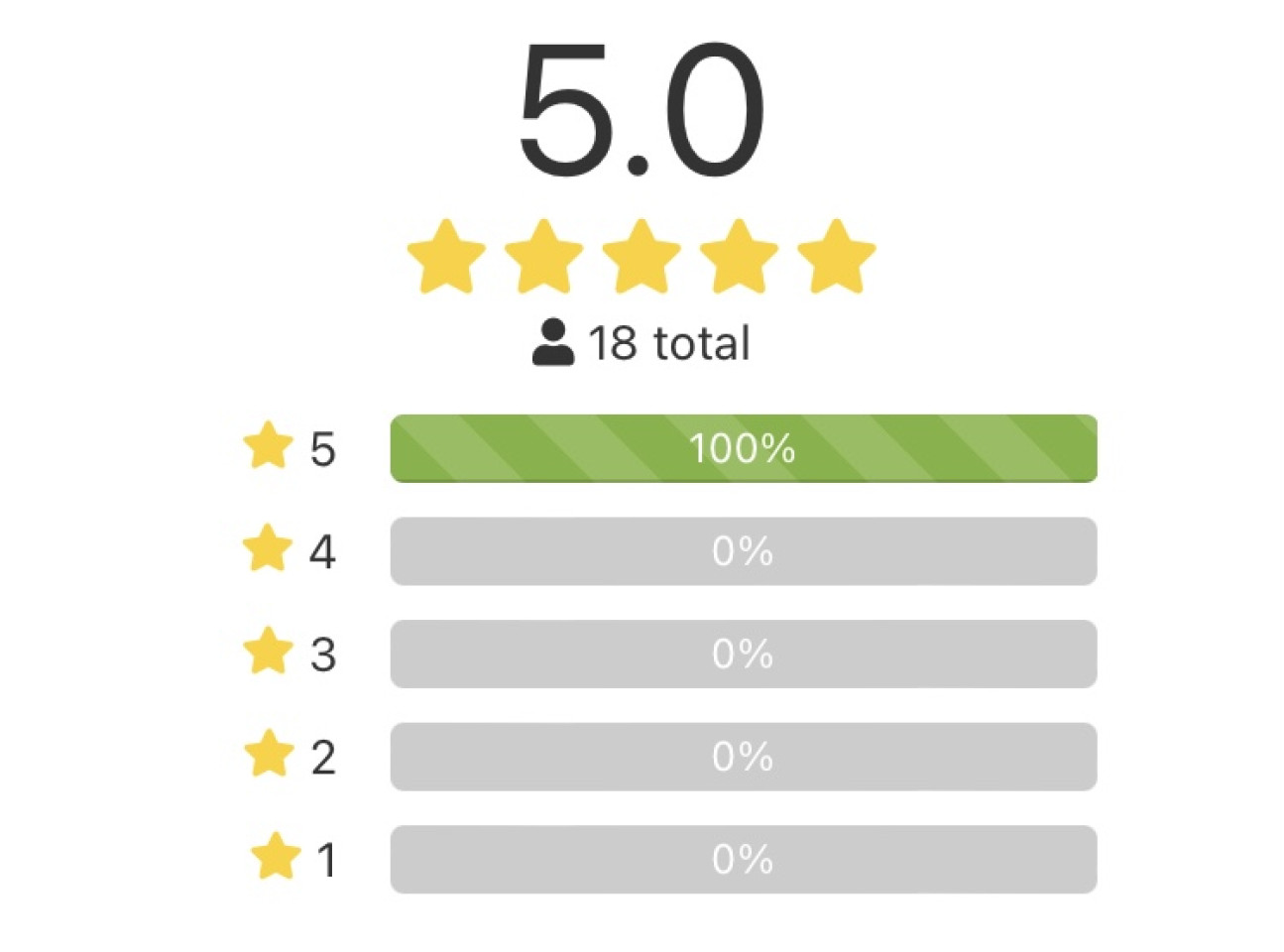Click the 18 total reviewers text
1284x952 pixels.
[x=669, y=344]
